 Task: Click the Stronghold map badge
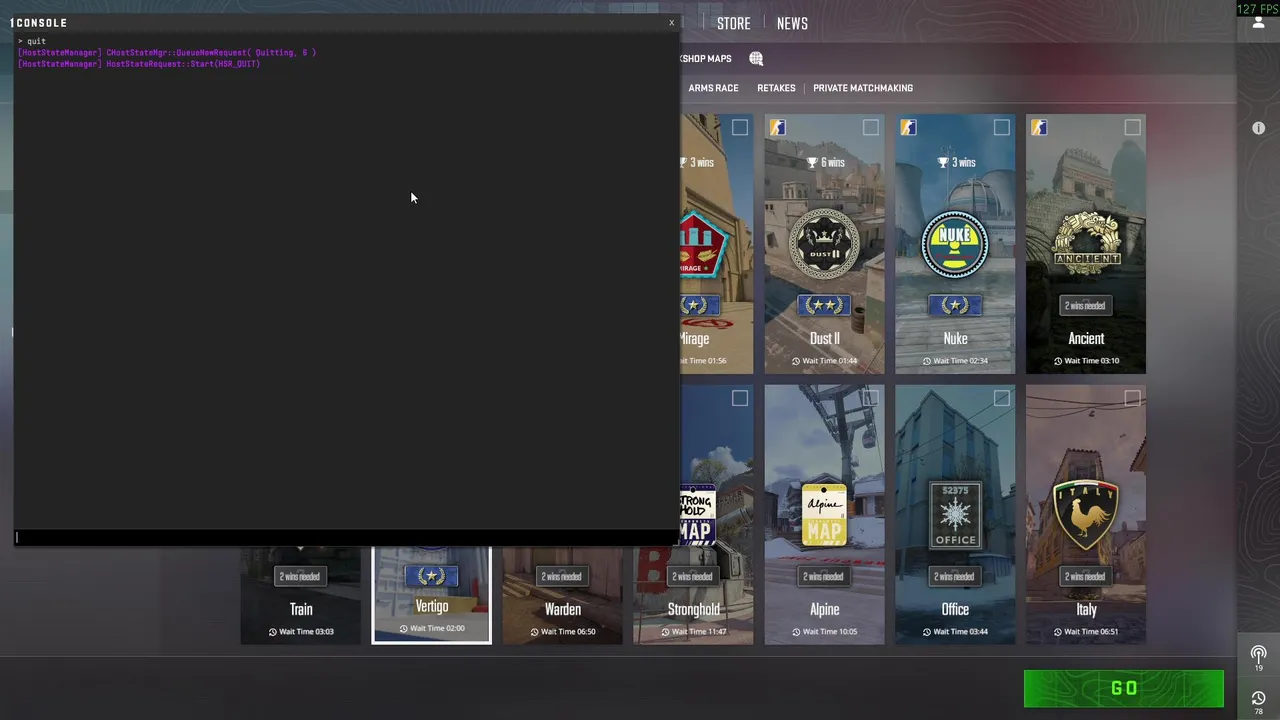(x=697, y=515)
